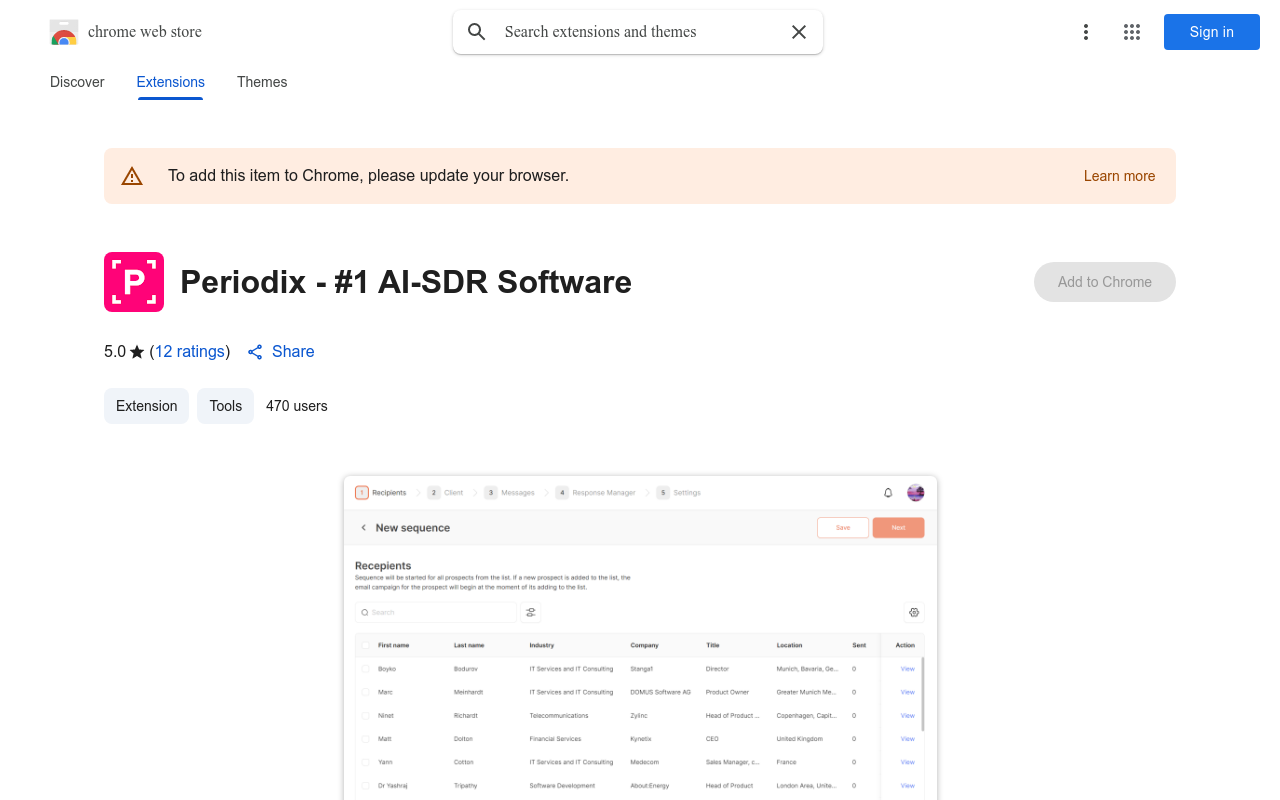Switch to the Themes tab
Viewport: 1280px width, 800px height.
262,82
